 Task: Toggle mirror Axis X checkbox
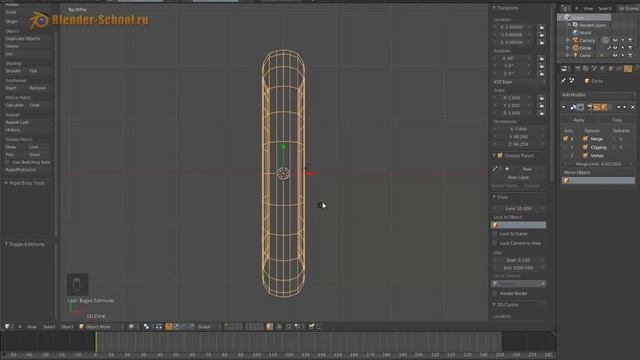[x=566, y=139]
